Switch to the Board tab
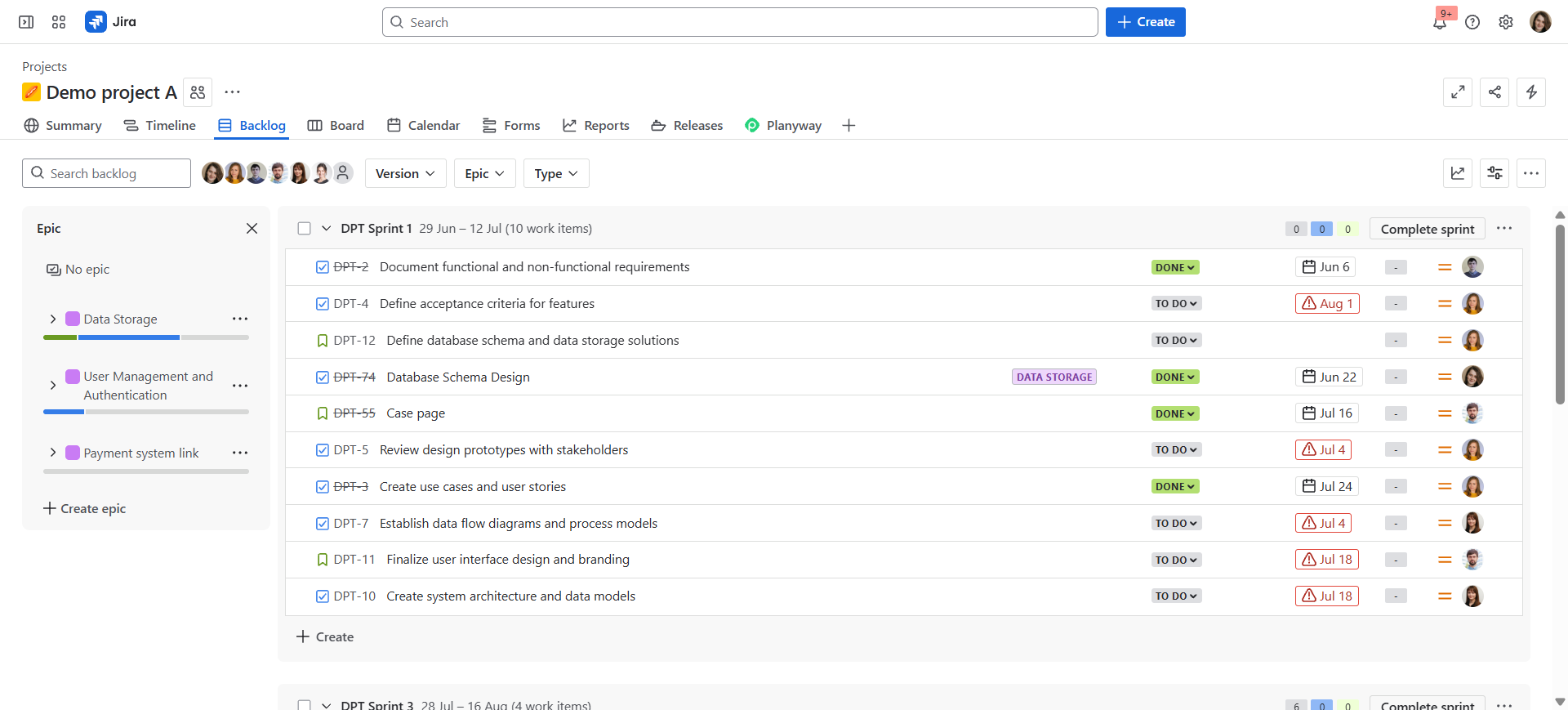 pyautogui.click(x=336, y=126)
